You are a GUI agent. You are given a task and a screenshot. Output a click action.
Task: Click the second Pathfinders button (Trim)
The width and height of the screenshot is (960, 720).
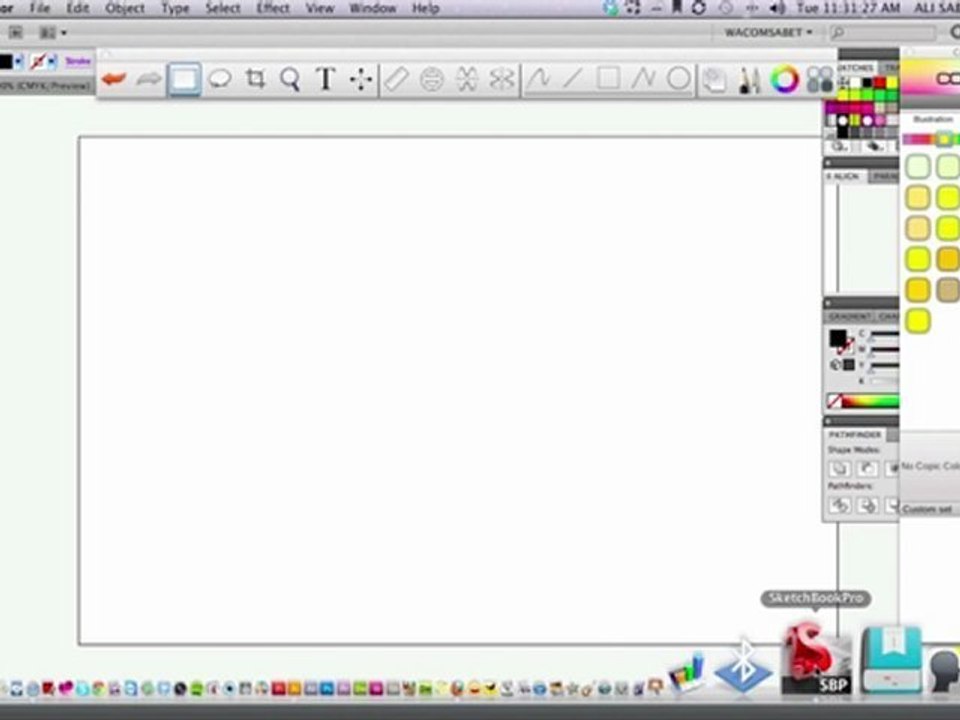[867, 506]
